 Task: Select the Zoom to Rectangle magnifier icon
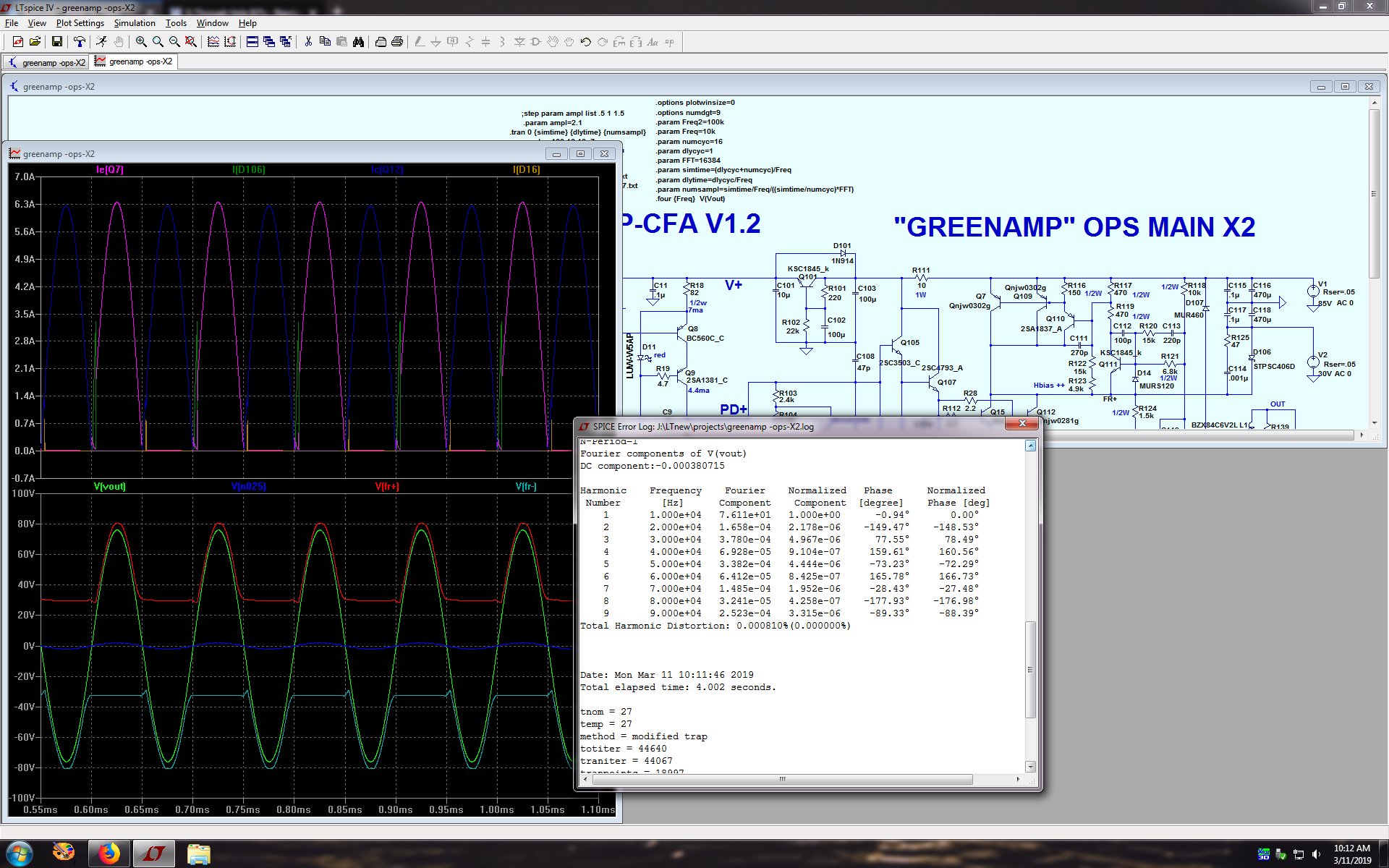tap(158, 42)
